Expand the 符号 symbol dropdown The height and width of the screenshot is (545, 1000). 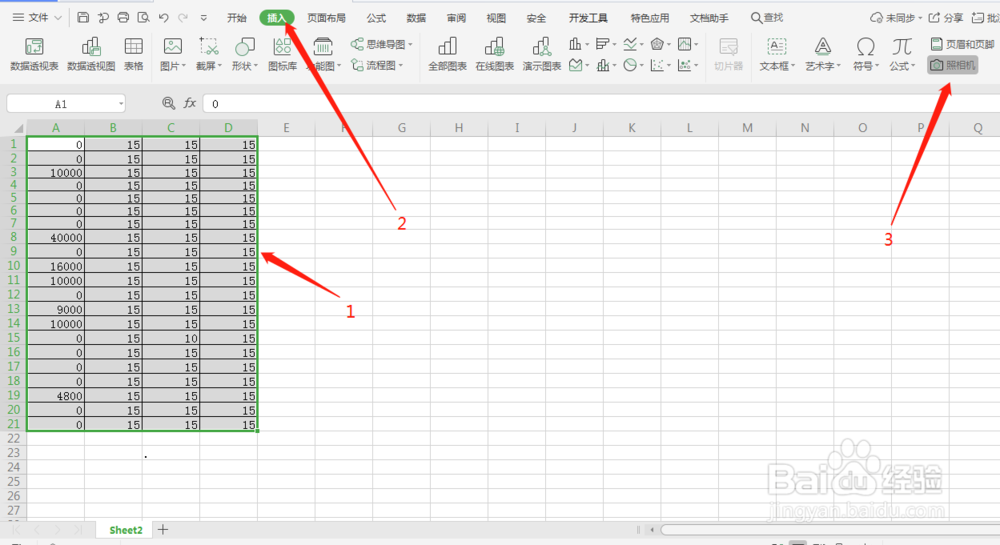(877, 66)
